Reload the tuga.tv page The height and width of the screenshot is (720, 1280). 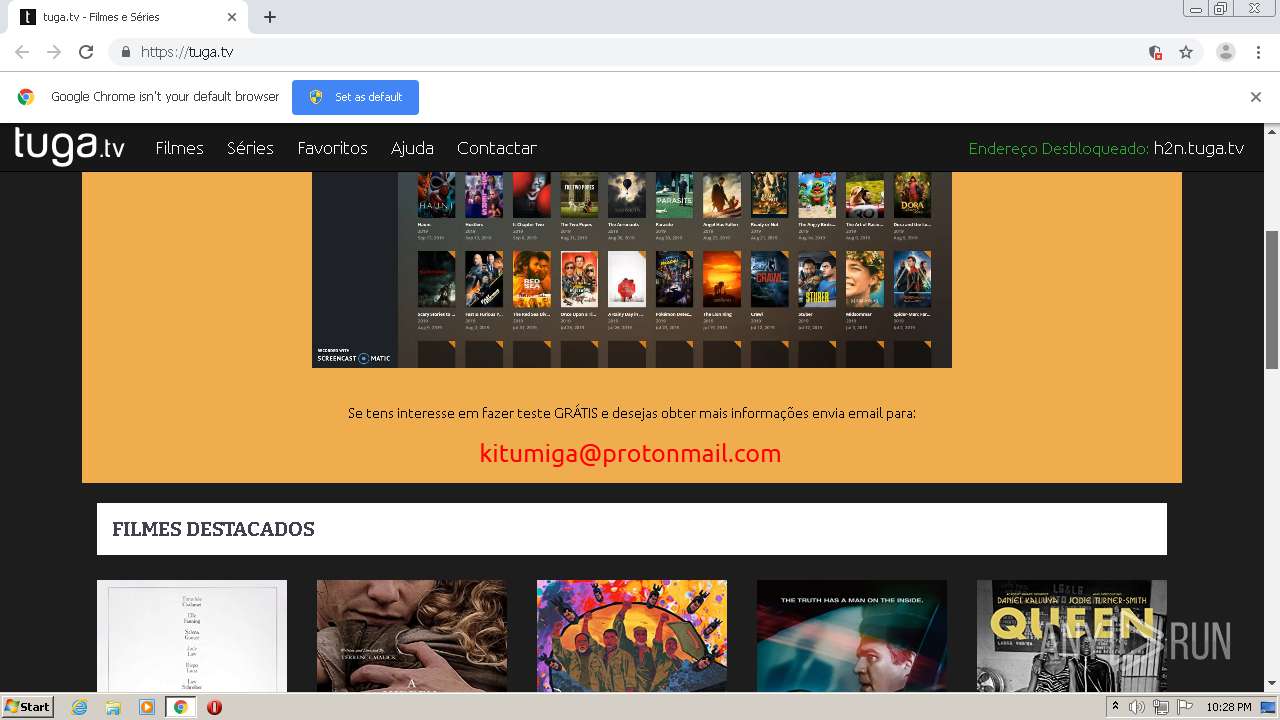pos(86,52)
